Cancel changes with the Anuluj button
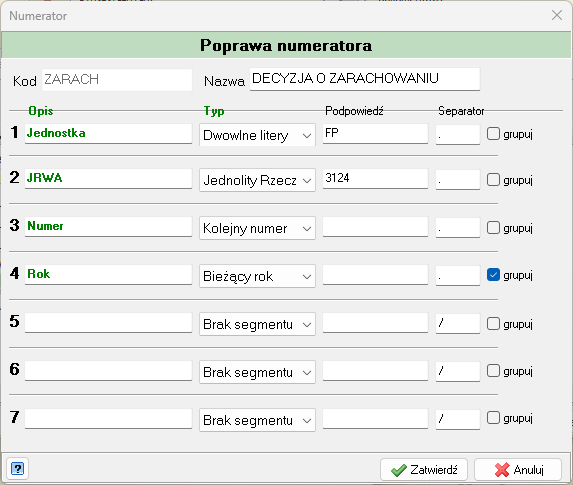Screen dimensions: 573x485 518,470
